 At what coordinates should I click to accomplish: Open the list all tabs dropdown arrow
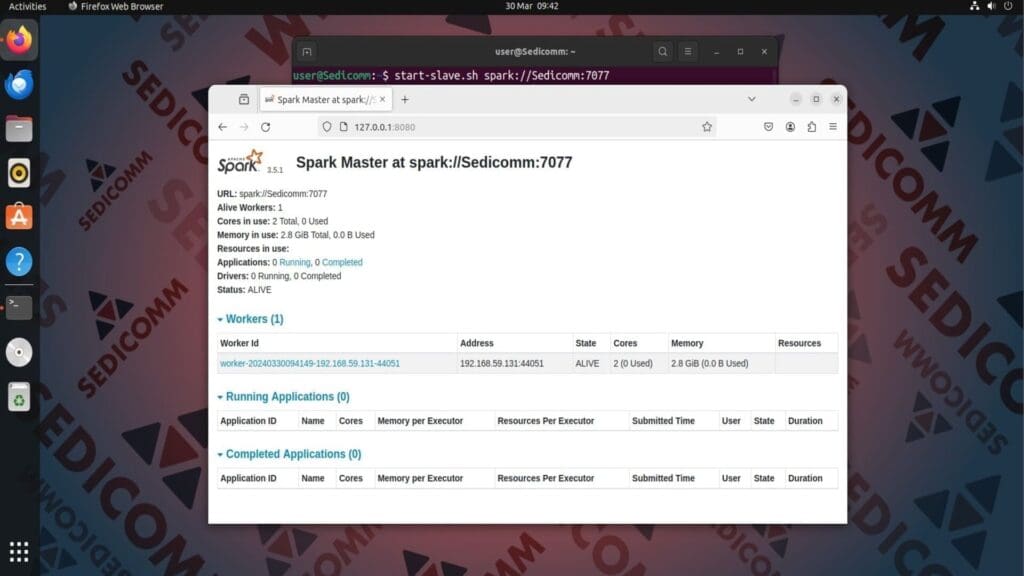click(x=752, y=99)
